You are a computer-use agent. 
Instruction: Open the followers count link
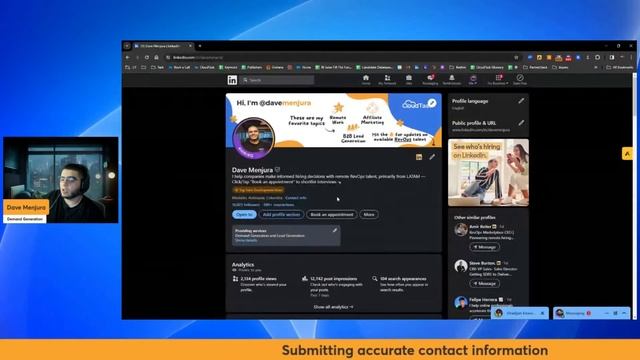click(246, 205)
